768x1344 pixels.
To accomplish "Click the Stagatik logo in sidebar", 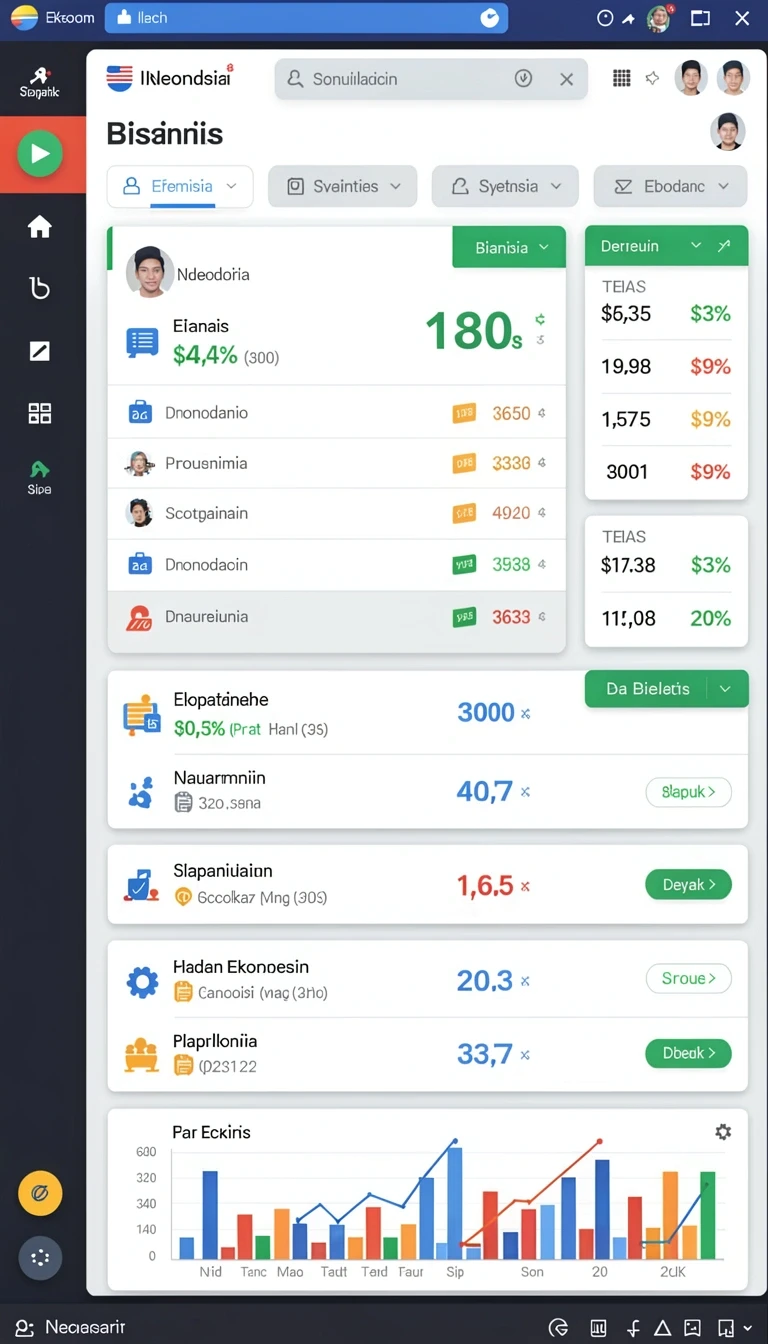I will click(x=40, y=82).
